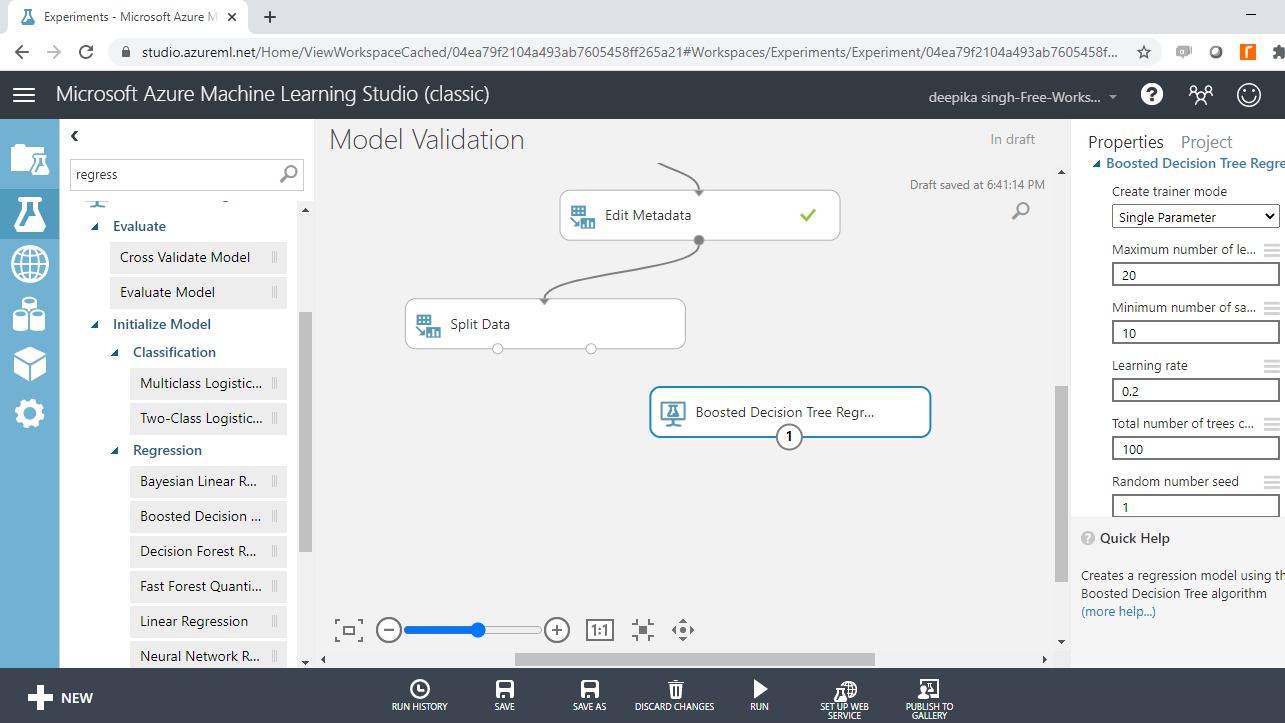
Task: Open the Trained Models cube icon
Action: click(29, 363)
